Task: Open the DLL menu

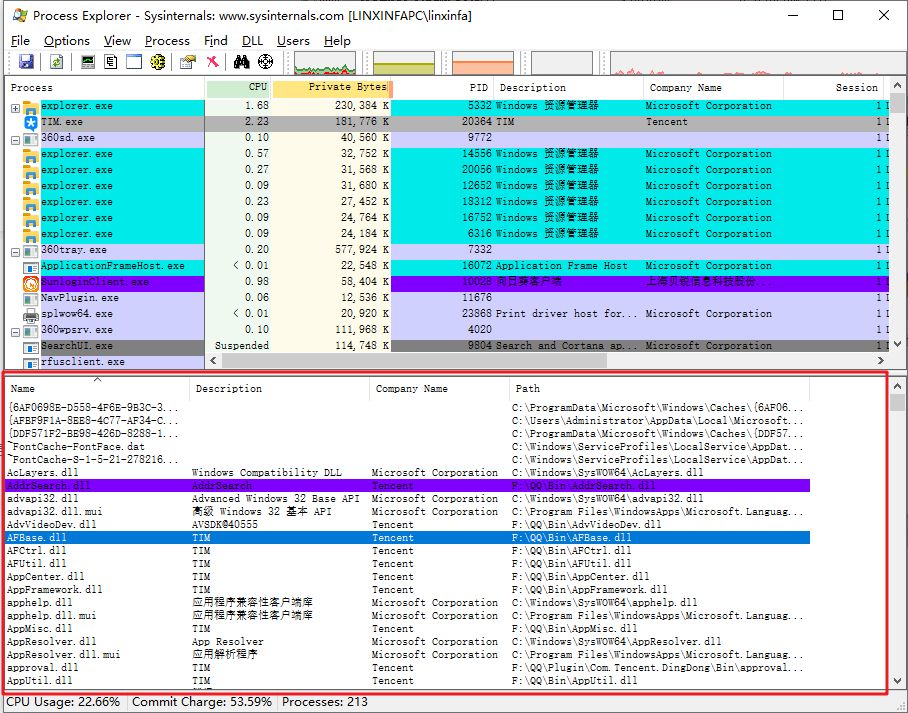Action: click(252, 41)
